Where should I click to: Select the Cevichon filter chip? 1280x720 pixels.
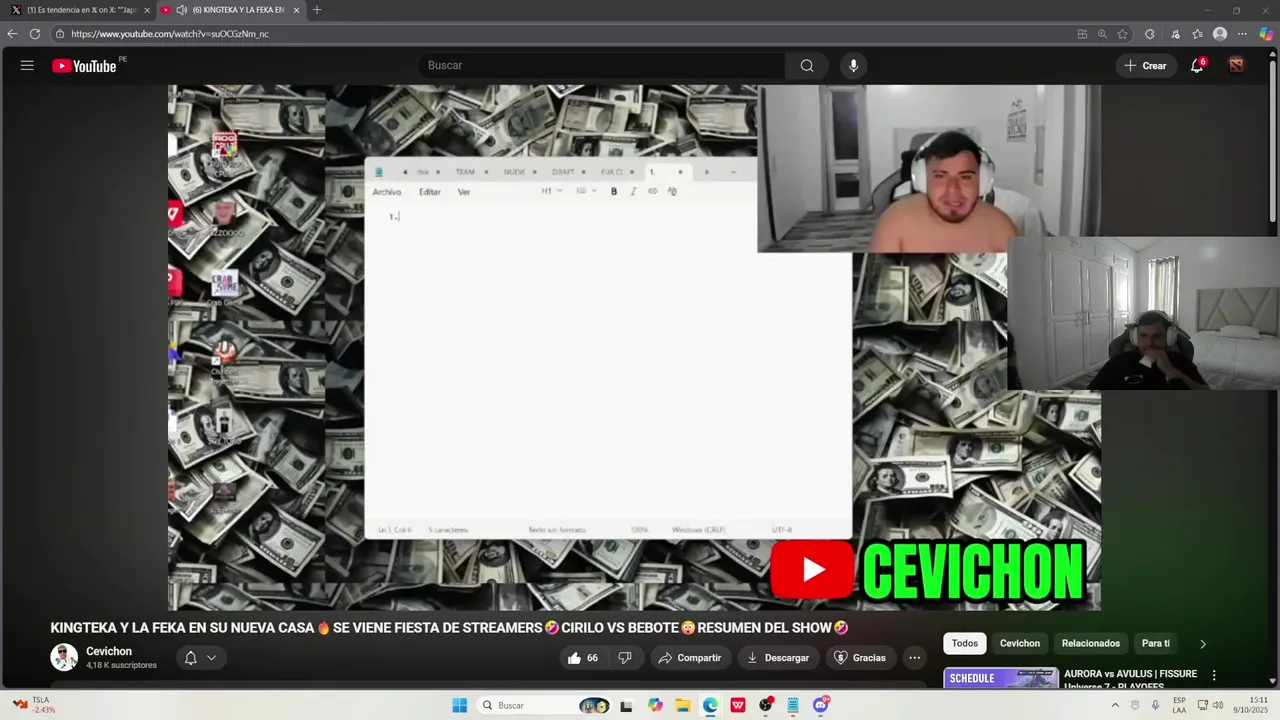pos(1020,644)
